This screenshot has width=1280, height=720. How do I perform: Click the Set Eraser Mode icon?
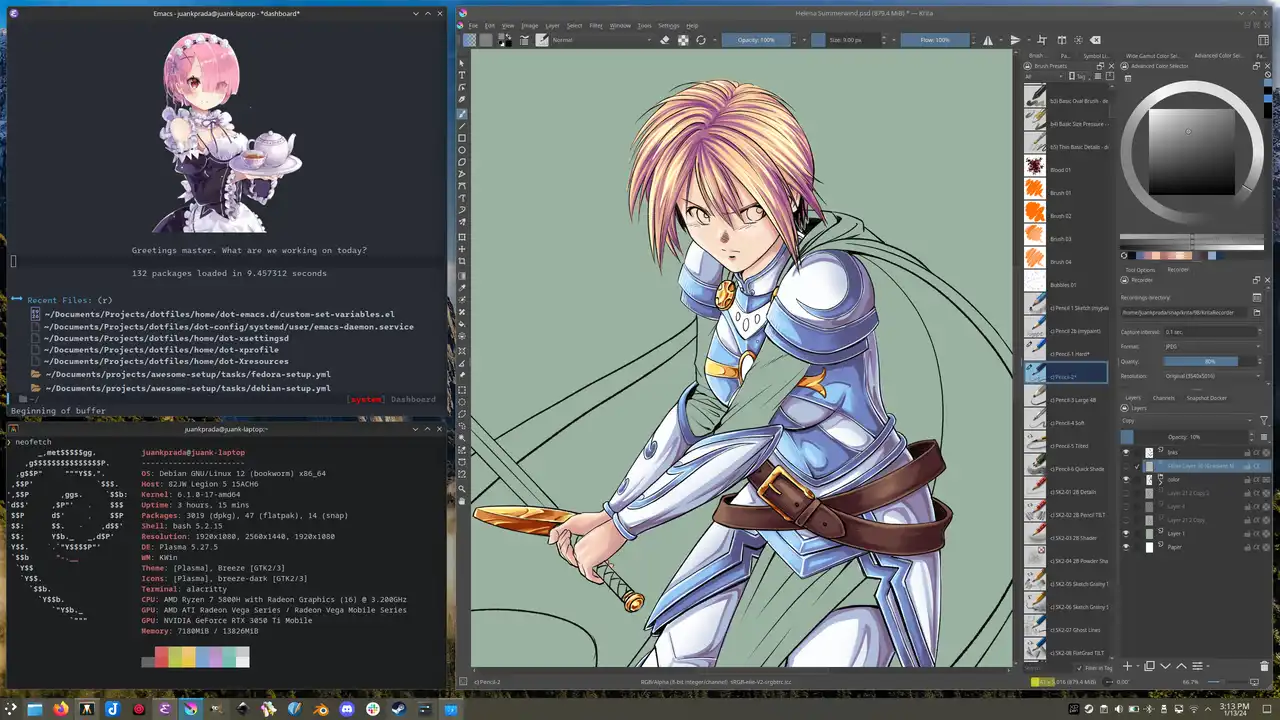[x=665, y=40]
